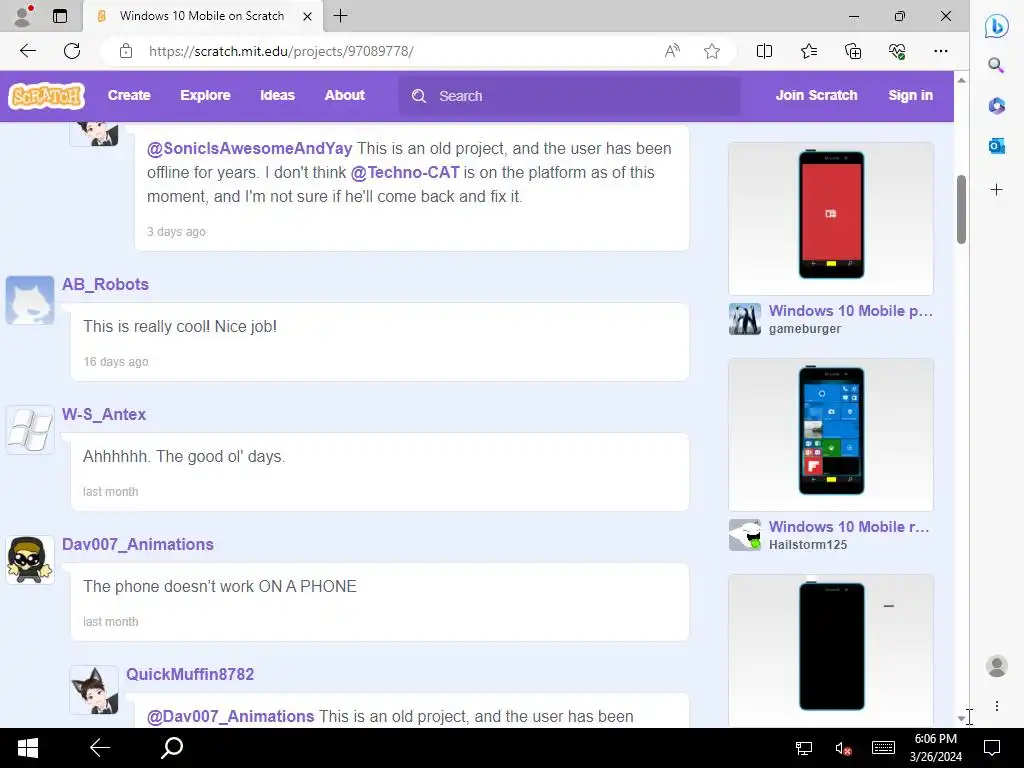This screenshot has width=1024, height=768.
Task: Click Sign in
Action: (910, 95)
